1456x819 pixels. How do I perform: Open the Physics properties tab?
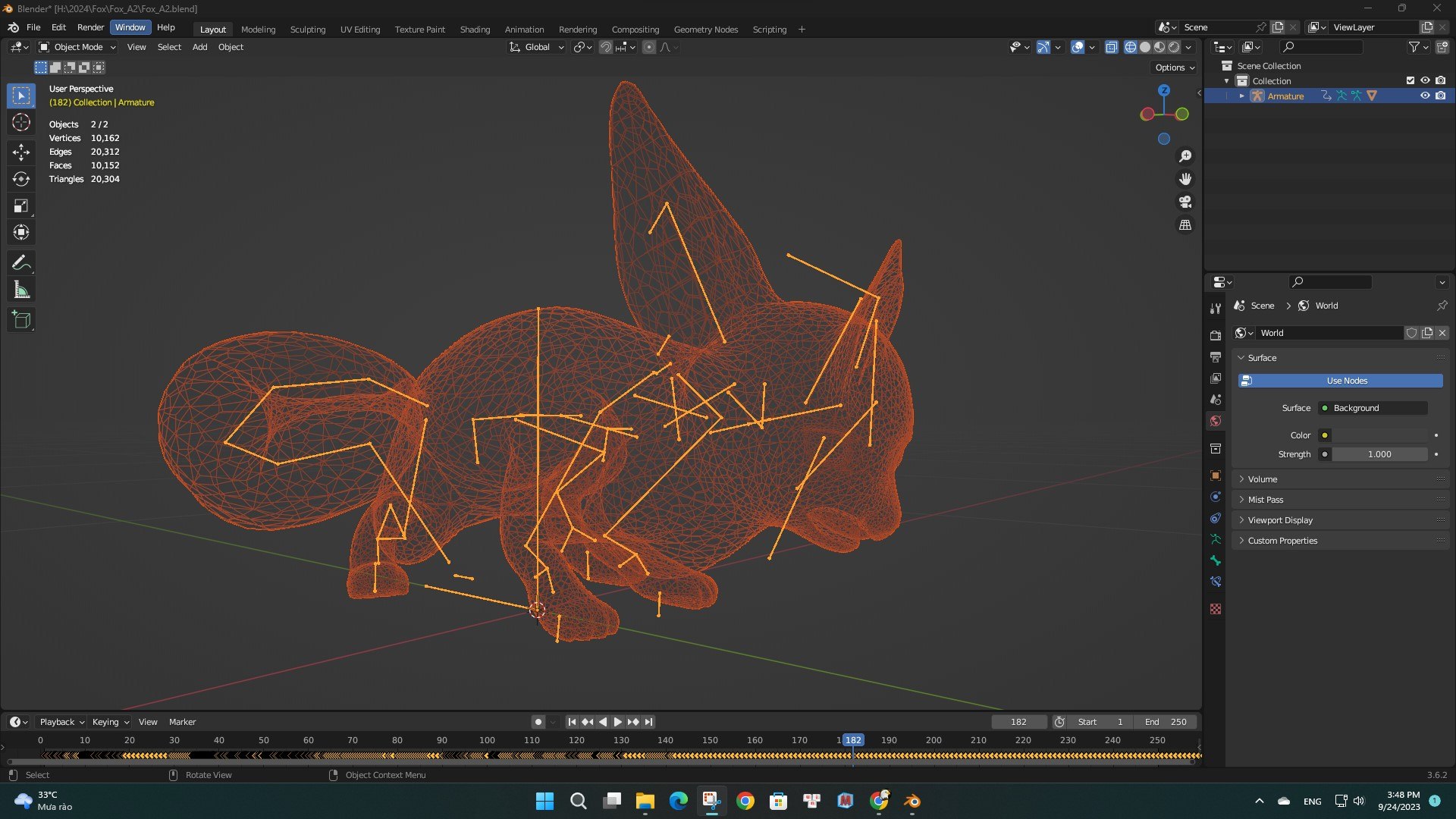[x=1216, y=497]
